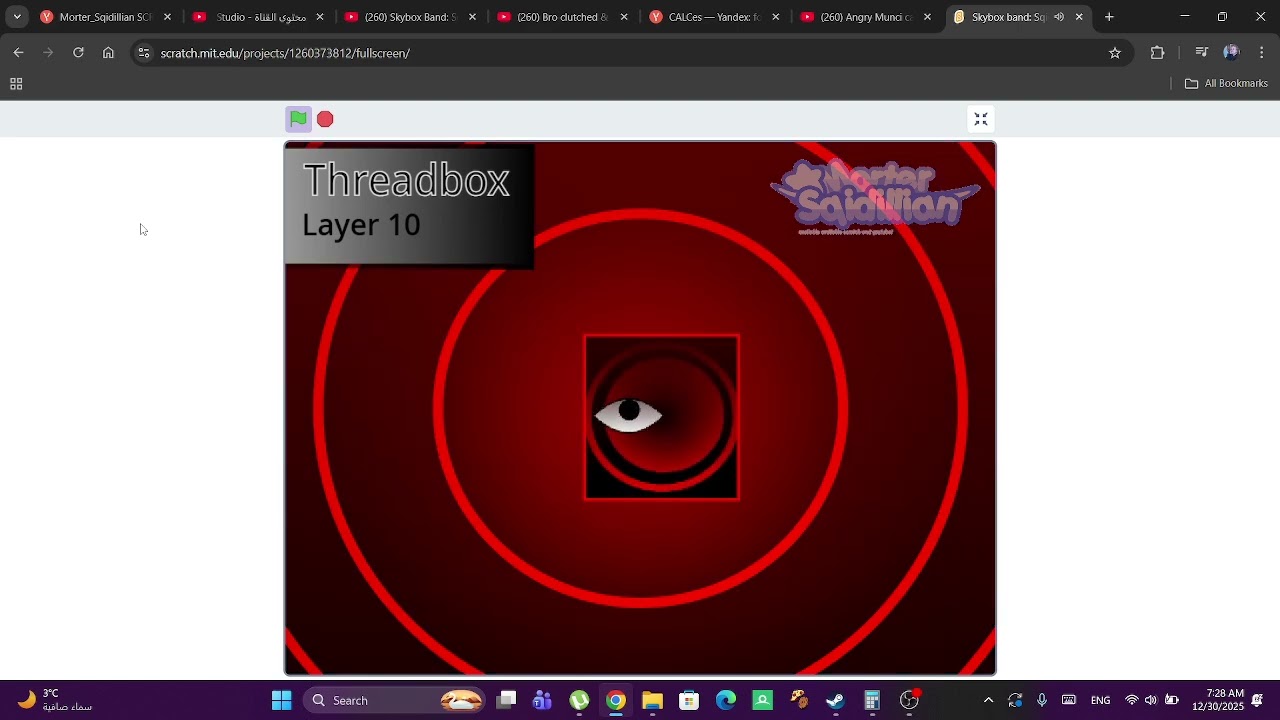Switch to the (260) Angry Munci tab
This screenshot has width=1280, height=720.
coord(866,17)
